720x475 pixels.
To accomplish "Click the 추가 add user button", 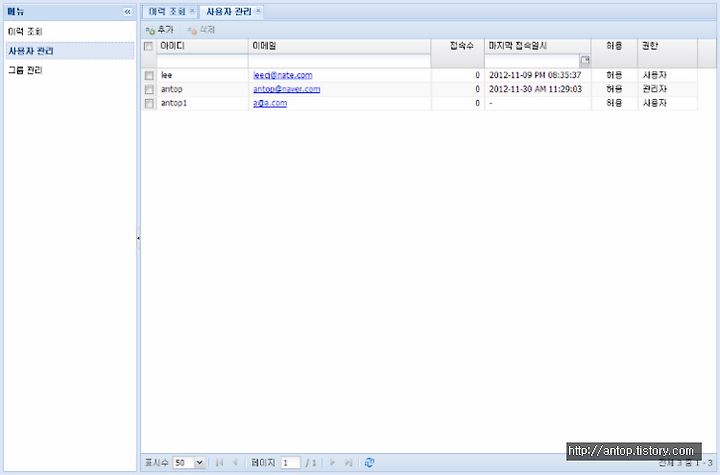I will pyautogui.click(x=160, y=30).
